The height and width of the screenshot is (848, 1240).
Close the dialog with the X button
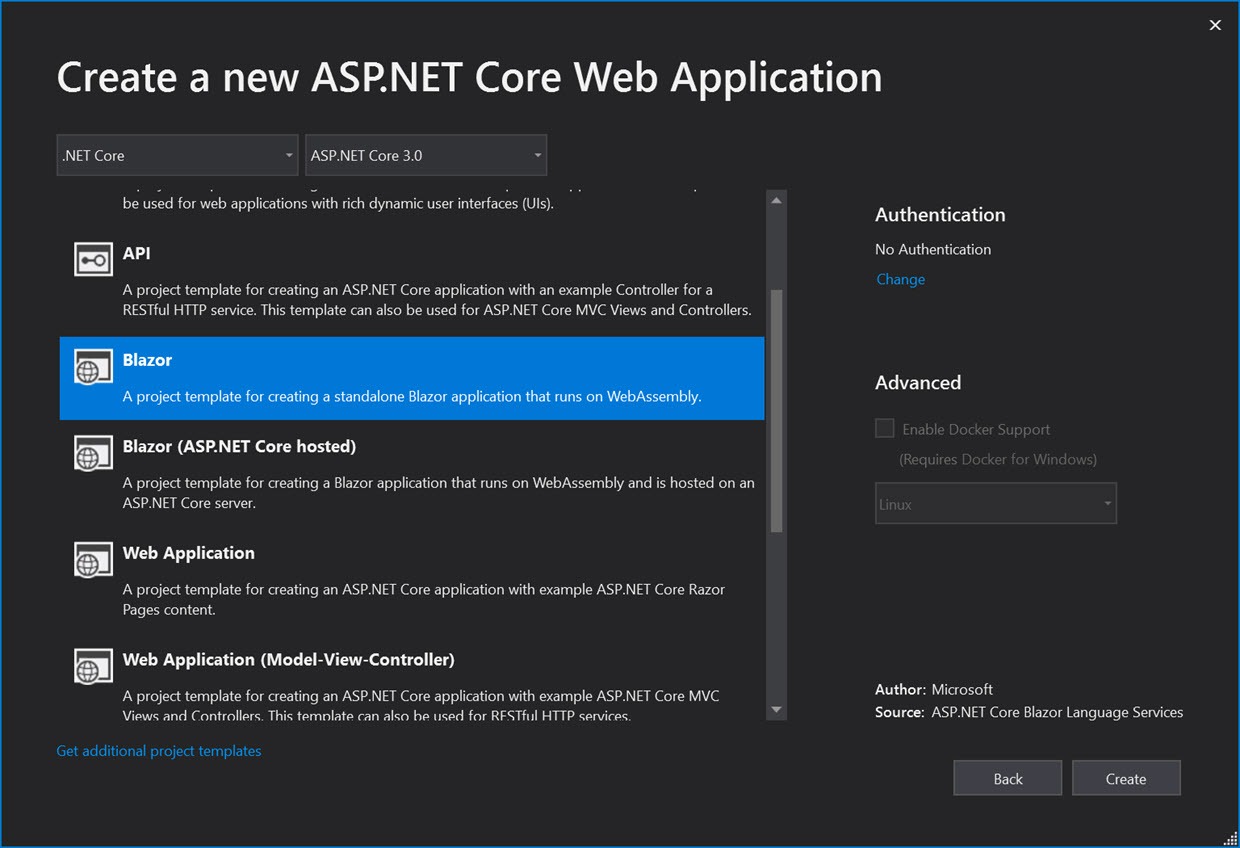coord(1215,25)
